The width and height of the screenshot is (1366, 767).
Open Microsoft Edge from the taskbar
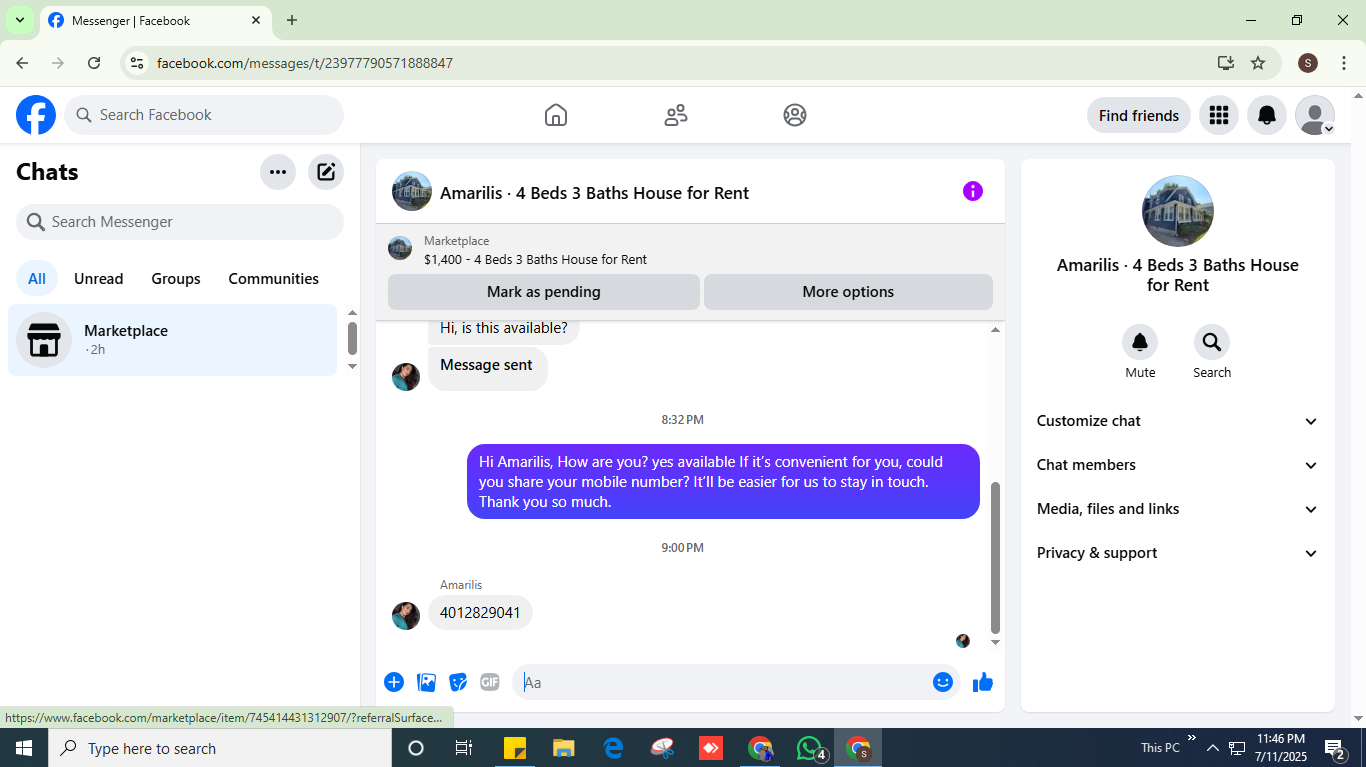[x=613, y=748]
